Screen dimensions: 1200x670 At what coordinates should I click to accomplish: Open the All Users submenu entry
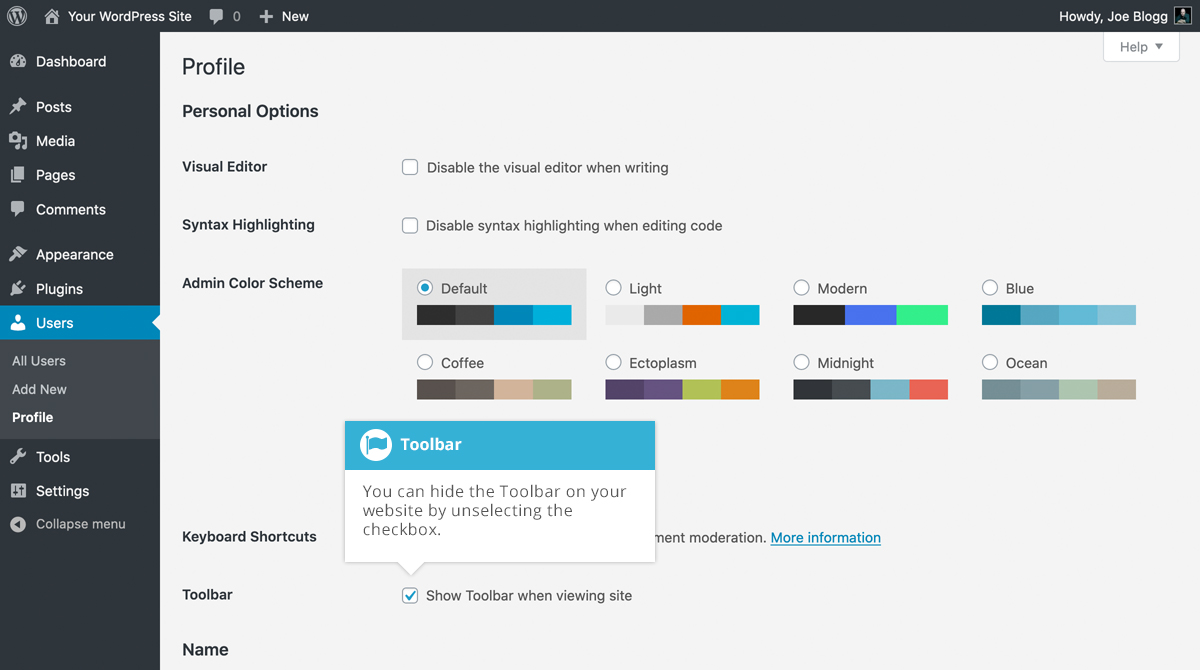tap(39, 361)
